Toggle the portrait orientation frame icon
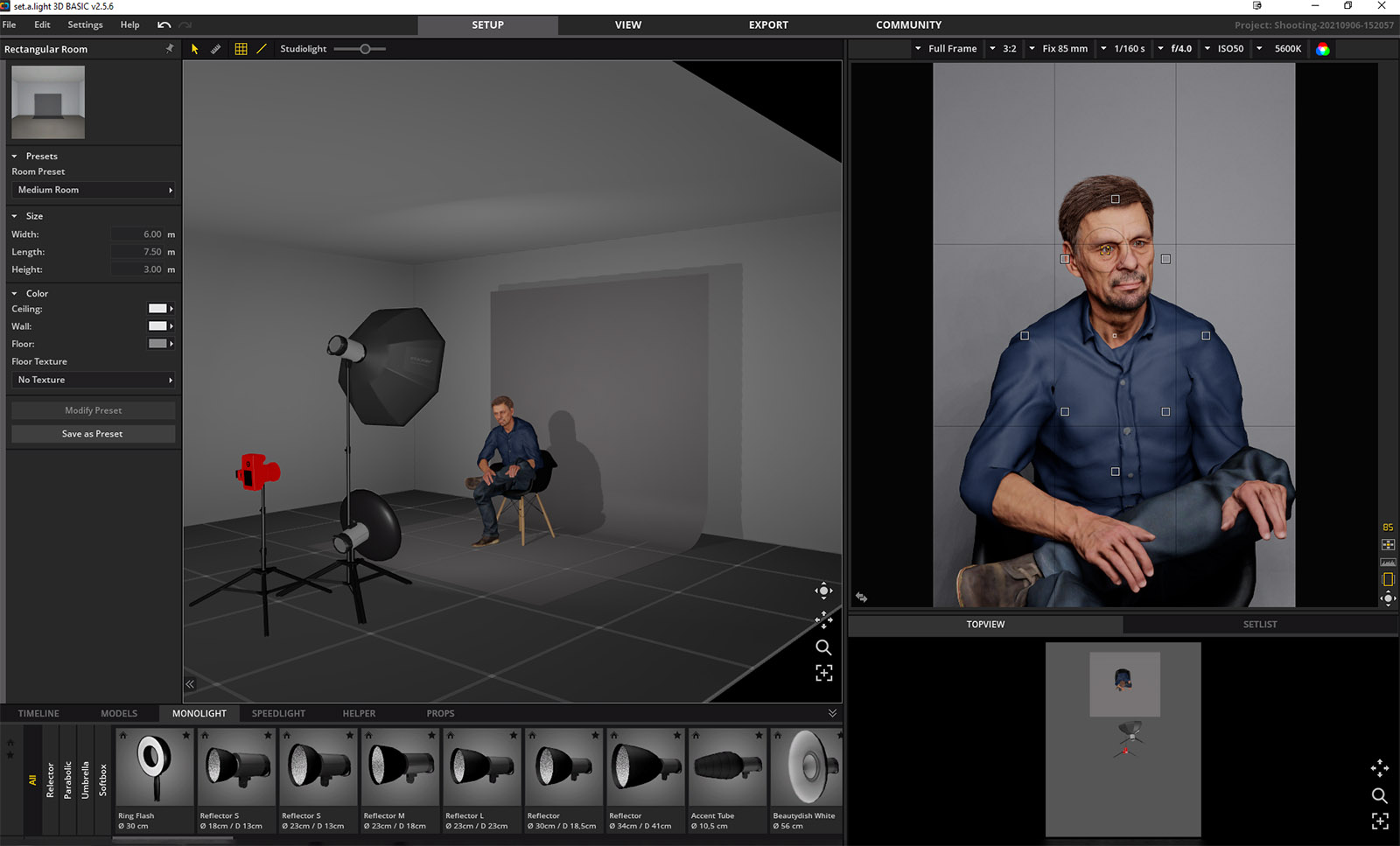 [x=1388, y=579]
